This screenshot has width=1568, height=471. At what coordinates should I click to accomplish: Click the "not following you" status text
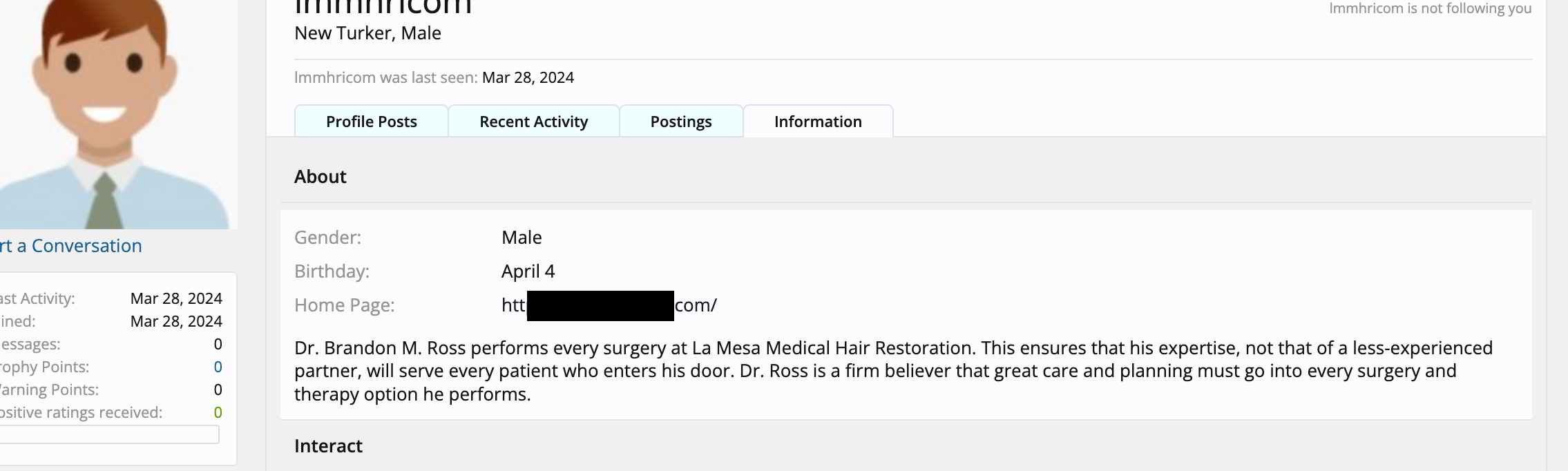(x=1430, y=8)
